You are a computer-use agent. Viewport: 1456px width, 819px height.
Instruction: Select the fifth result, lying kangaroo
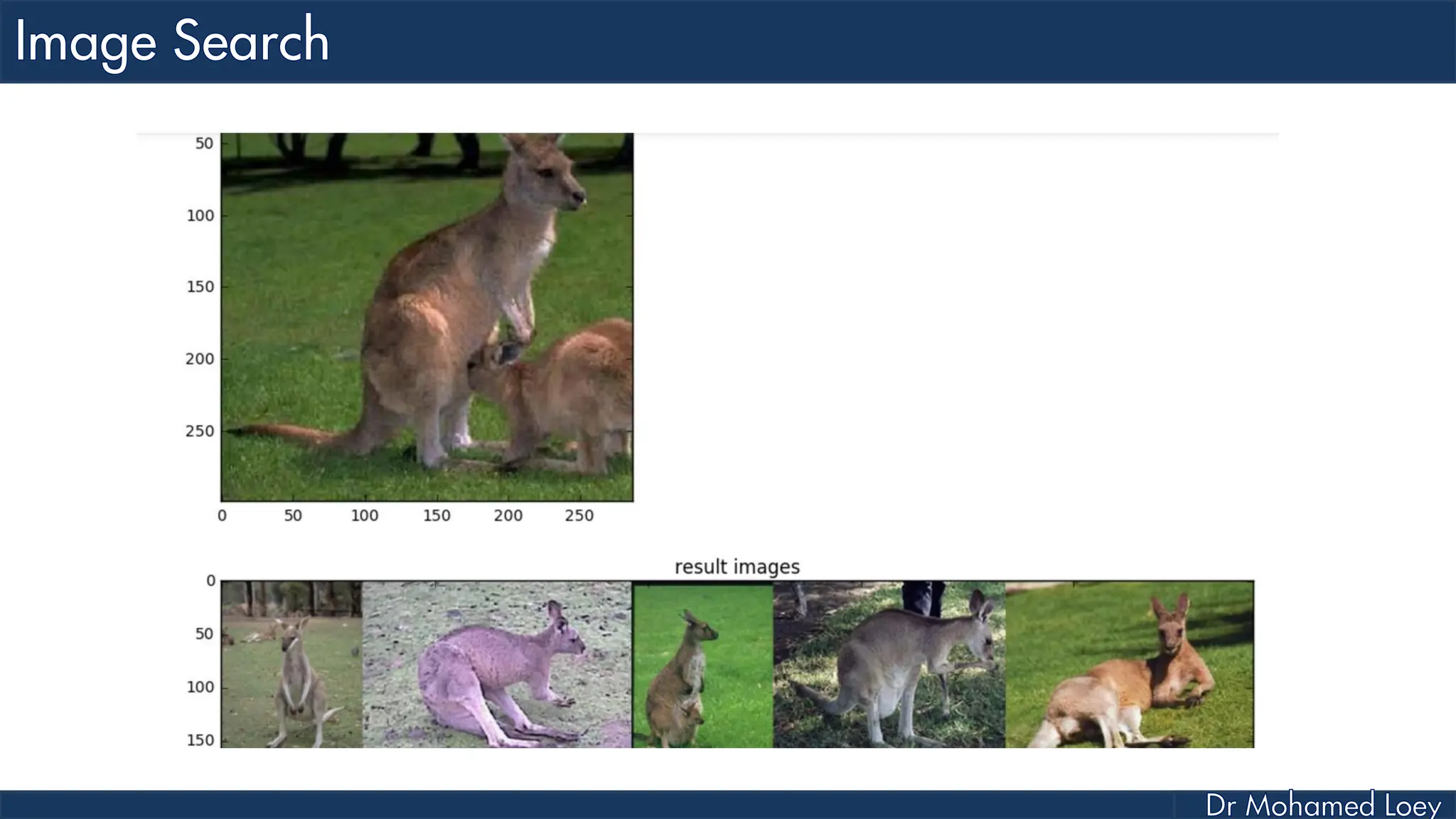click(1130, 664)
